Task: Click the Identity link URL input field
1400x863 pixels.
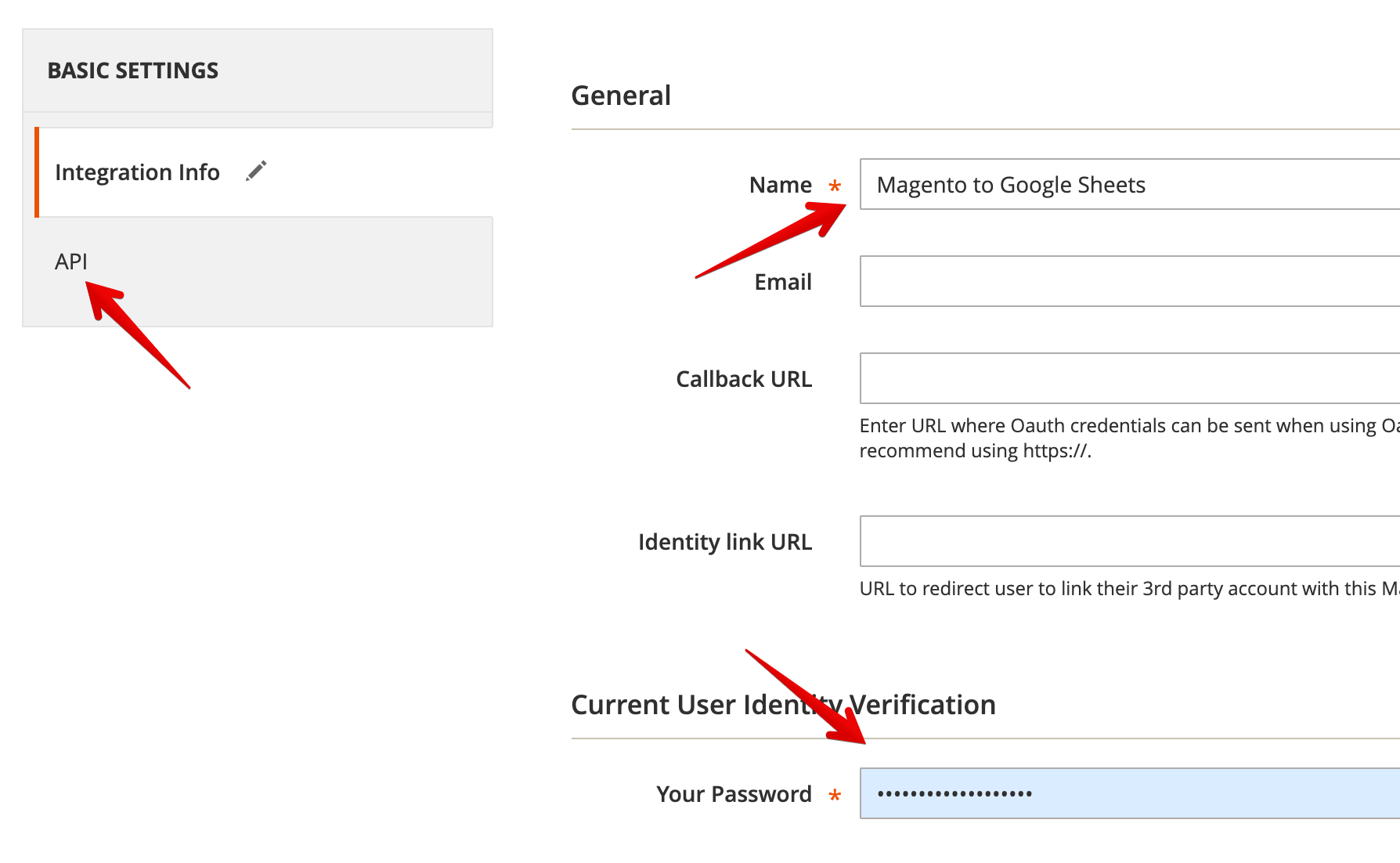Action: tap(1096, 541)
